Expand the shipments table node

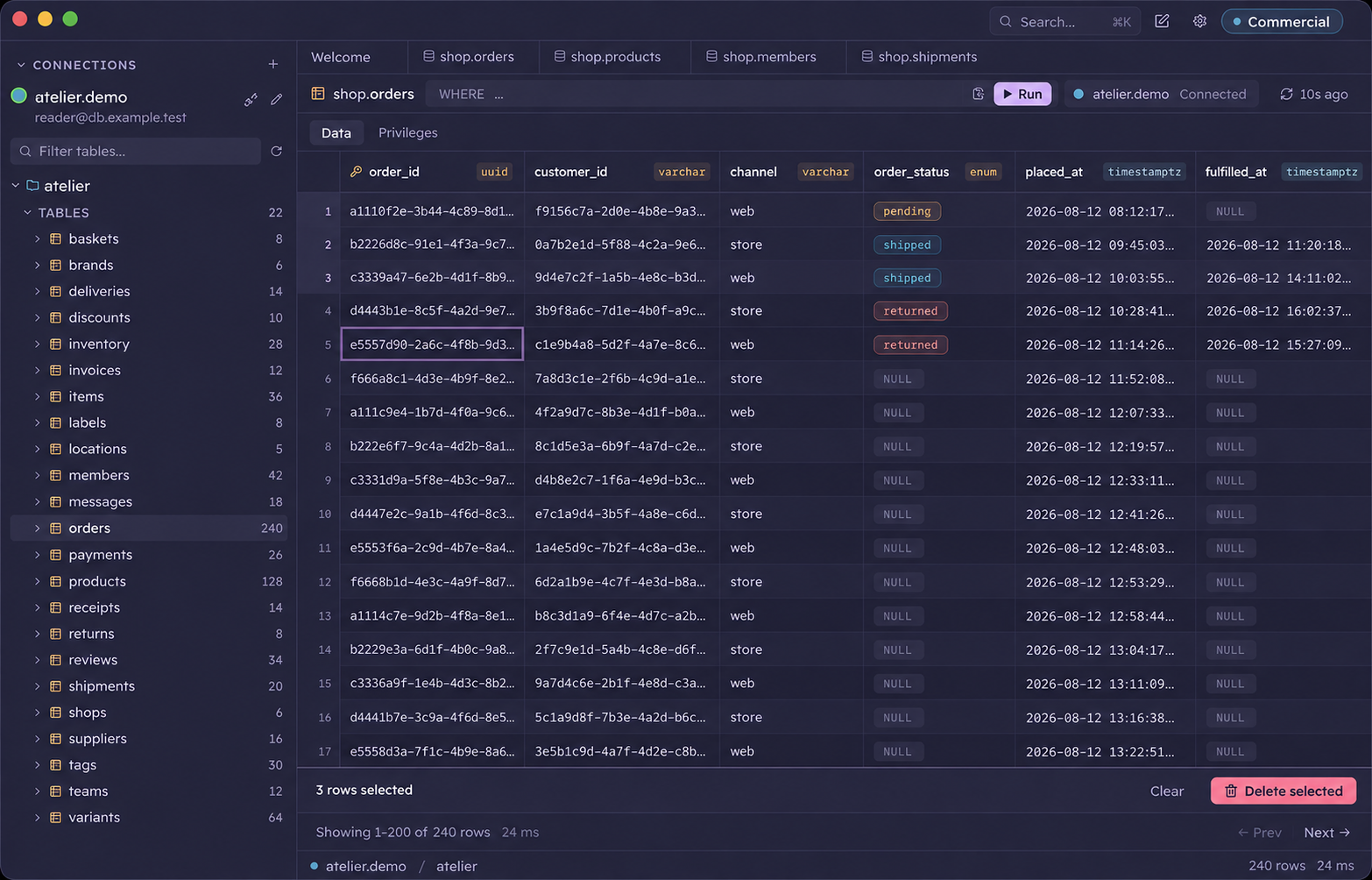coord(38,685)
